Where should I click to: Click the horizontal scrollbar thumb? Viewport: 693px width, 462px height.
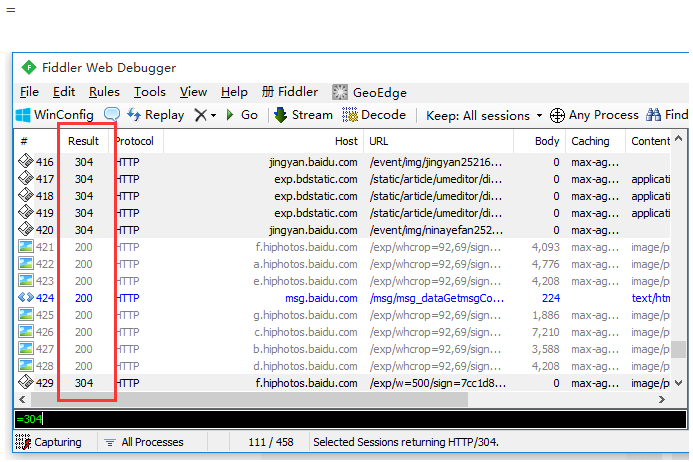tap(249, 400)
